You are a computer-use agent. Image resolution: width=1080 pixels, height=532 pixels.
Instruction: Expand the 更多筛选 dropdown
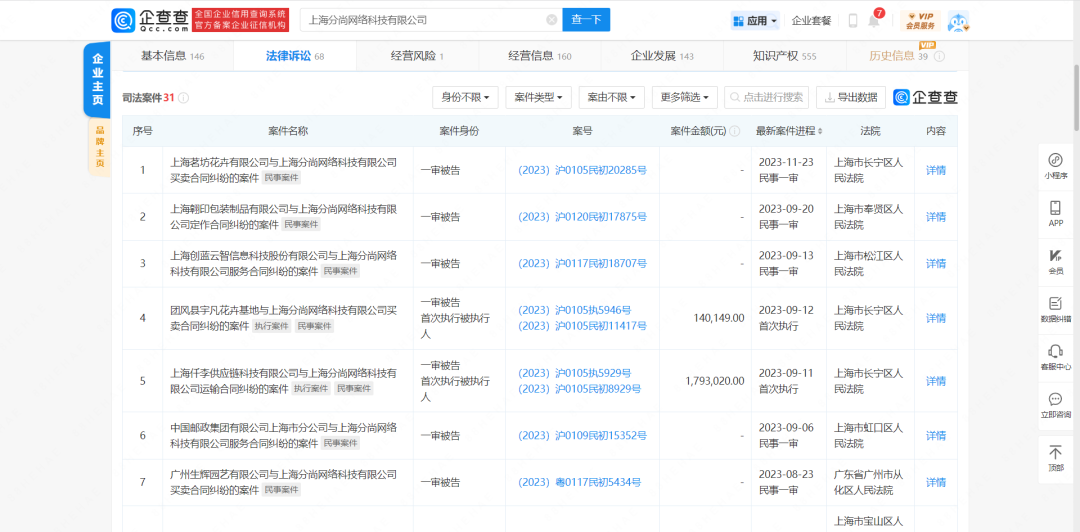[684, 97]
